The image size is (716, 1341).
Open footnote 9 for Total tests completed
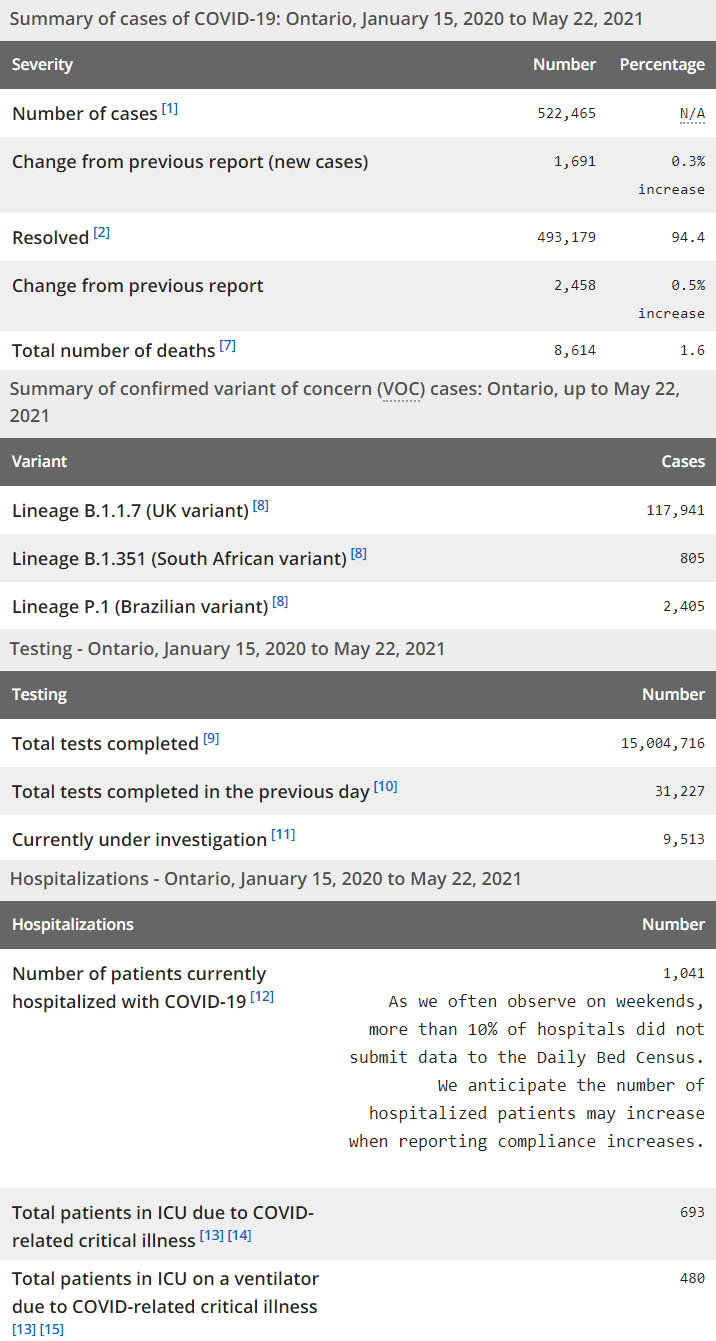211,739
